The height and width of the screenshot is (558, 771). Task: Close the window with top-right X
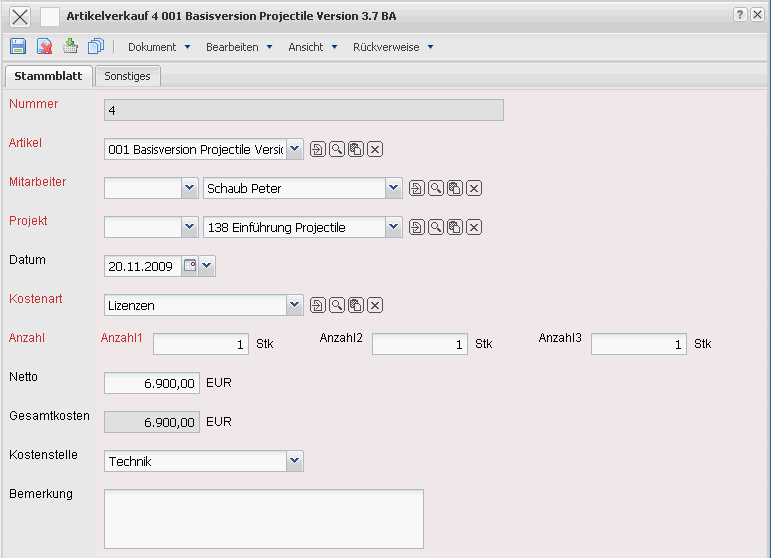[x=757, y=15]
